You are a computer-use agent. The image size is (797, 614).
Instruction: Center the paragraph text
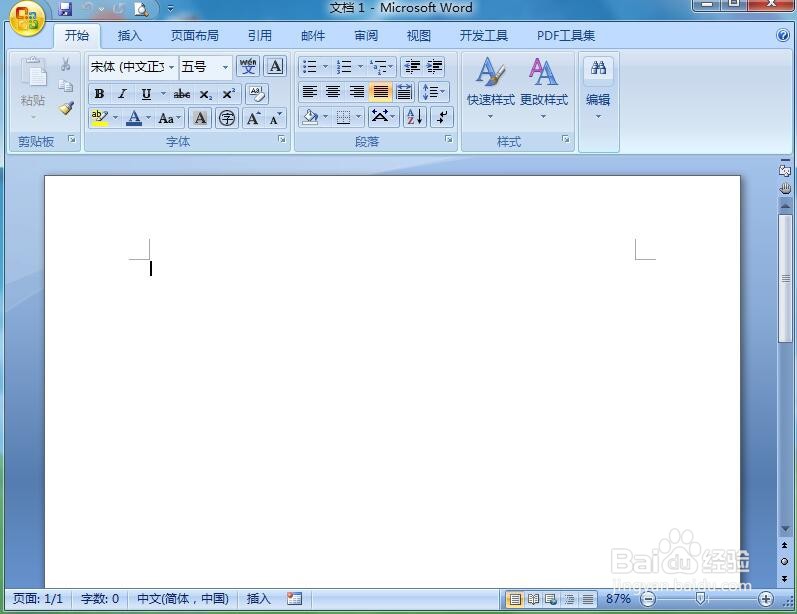333,92
